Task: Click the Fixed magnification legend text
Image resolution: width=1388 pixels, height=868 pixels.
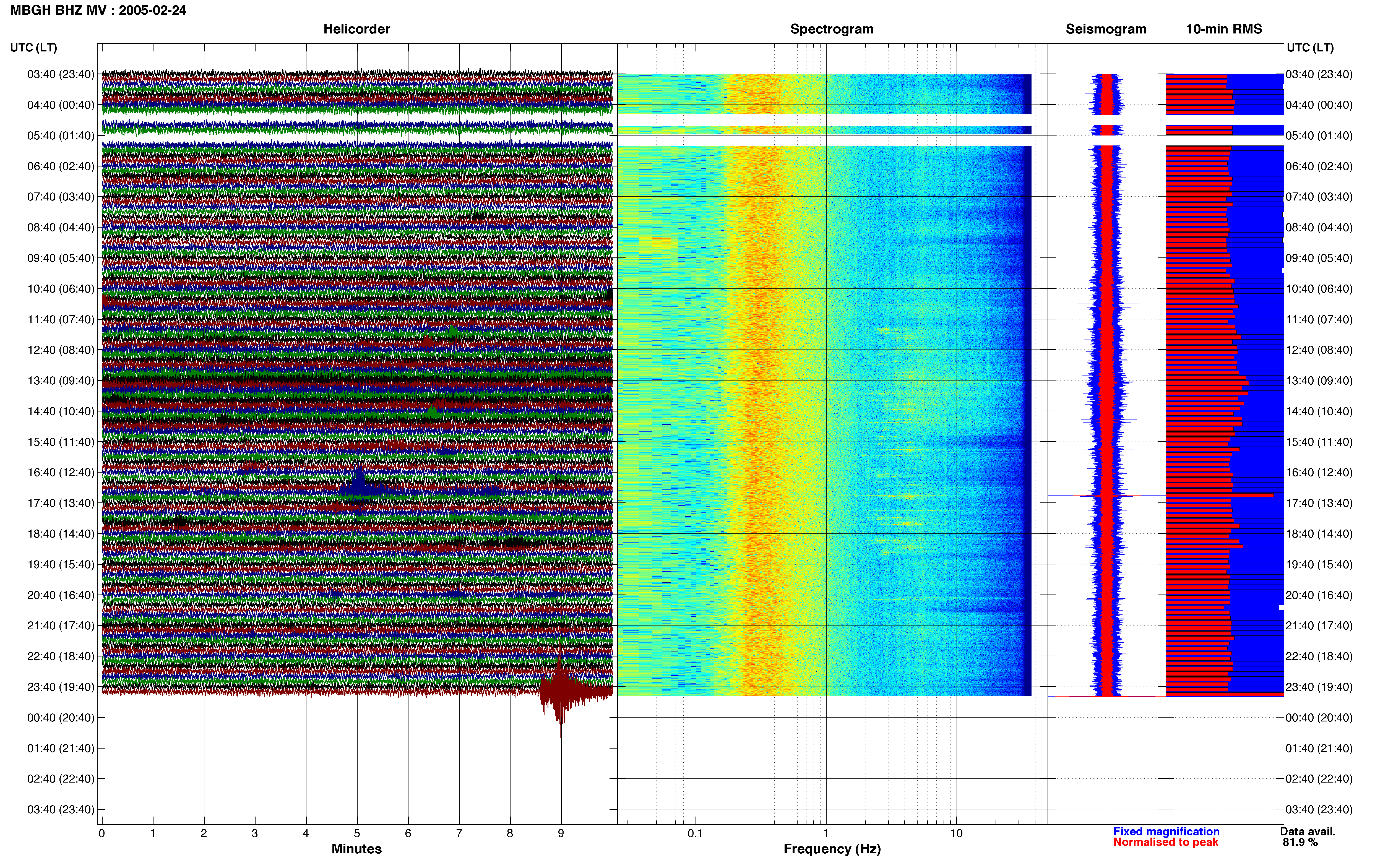Action: click(x=1166, y=831)
